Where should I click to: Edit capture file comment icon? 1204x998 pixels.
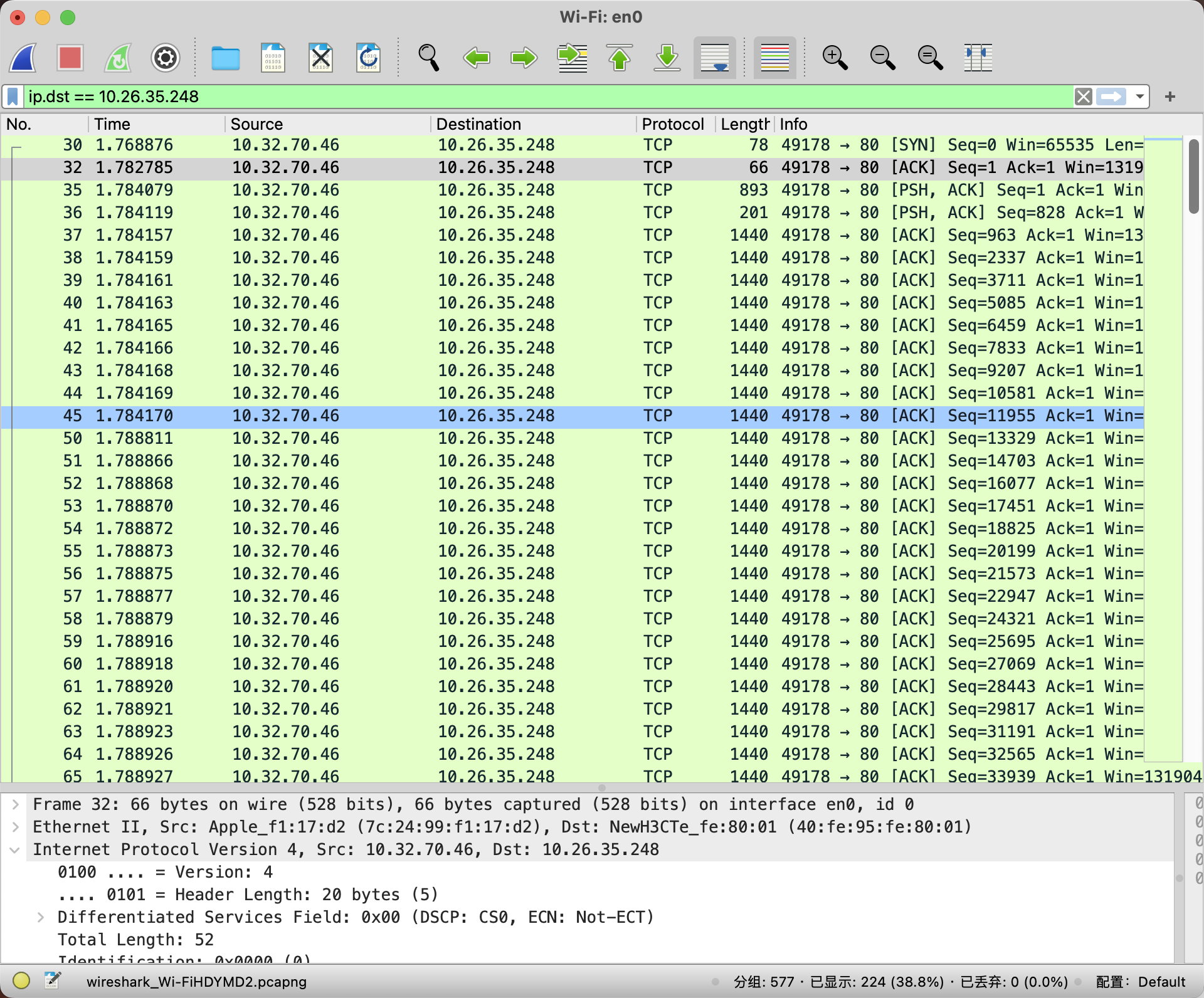(53, 980)
